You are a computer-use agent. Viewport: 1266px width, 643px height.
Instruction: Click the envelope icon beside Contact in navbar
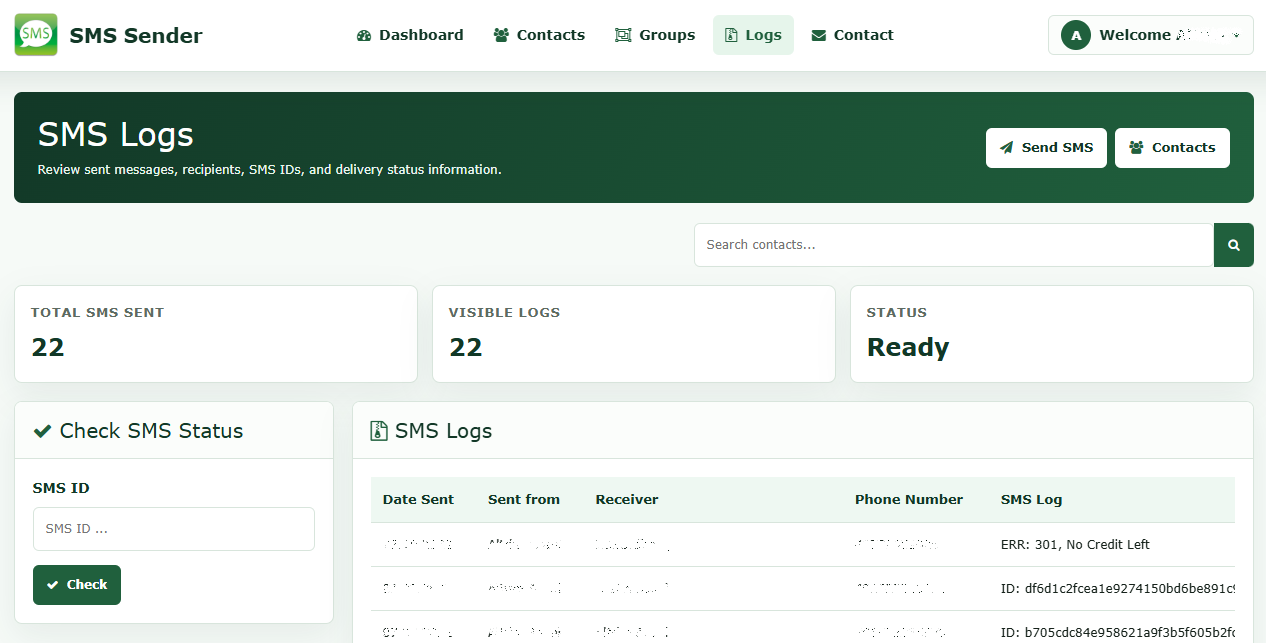pos(819,35)
